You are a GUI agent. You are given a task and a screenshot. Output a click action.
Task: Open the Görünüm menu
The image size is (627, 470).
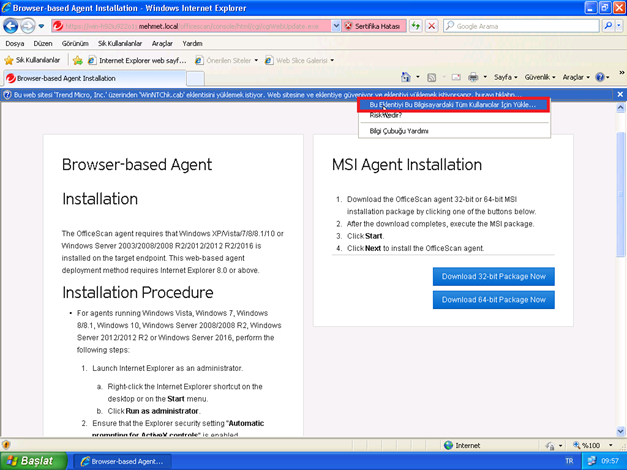pyautogui.click(x=75, y=43)
